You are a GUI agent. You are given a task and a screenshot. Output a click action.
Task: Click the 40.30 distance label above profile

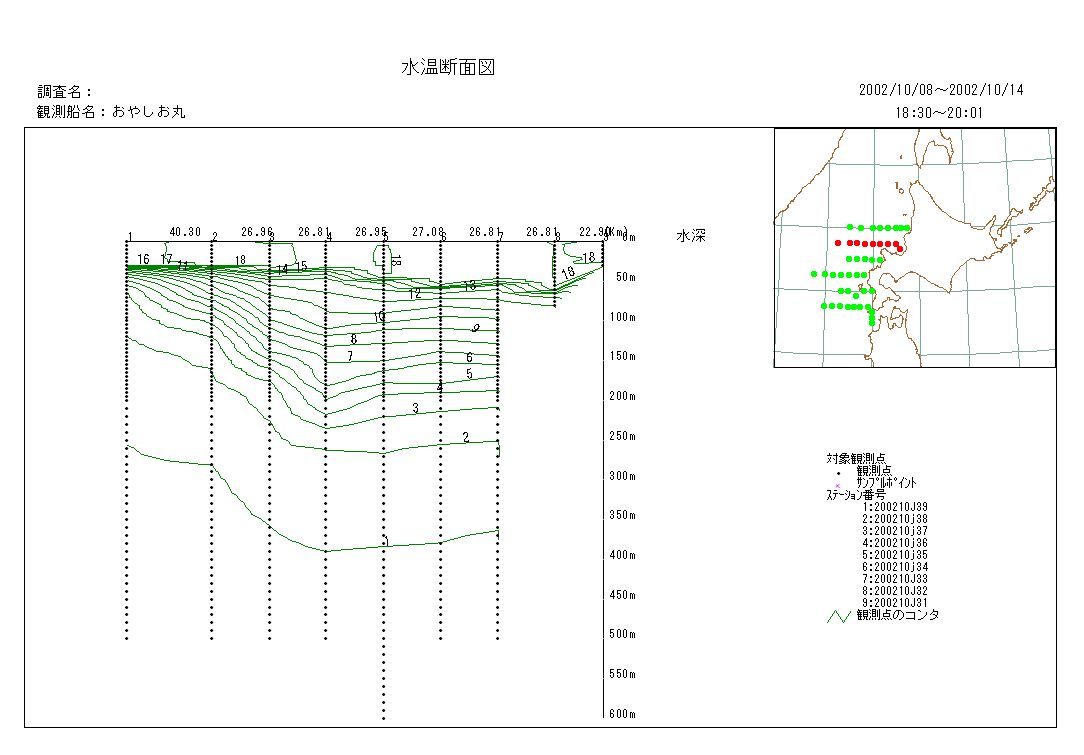point(185,231)
